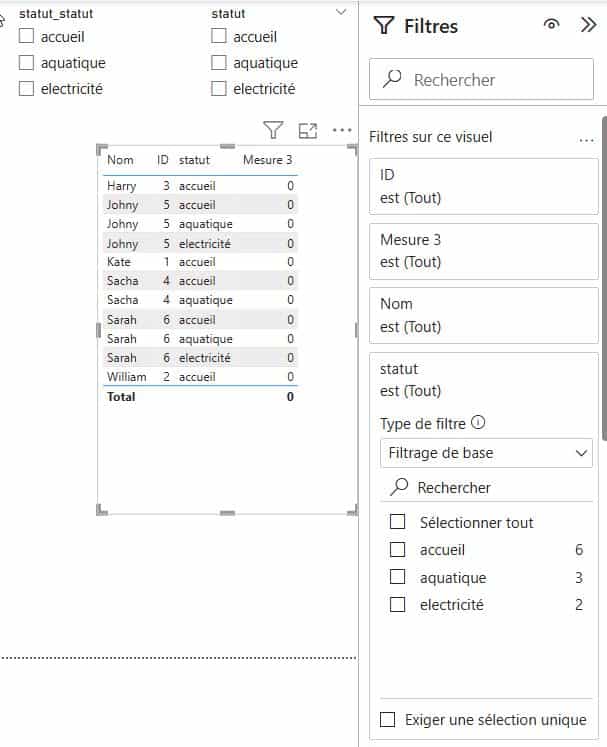Expand the Nom filter card

pyautogui.click(x=484, y=315)
